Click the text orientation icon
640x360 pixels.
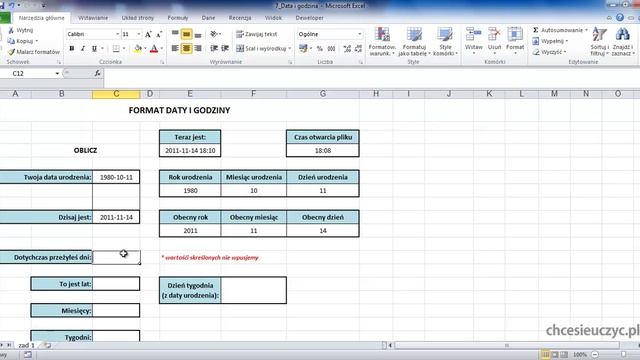tap(213, 34)
